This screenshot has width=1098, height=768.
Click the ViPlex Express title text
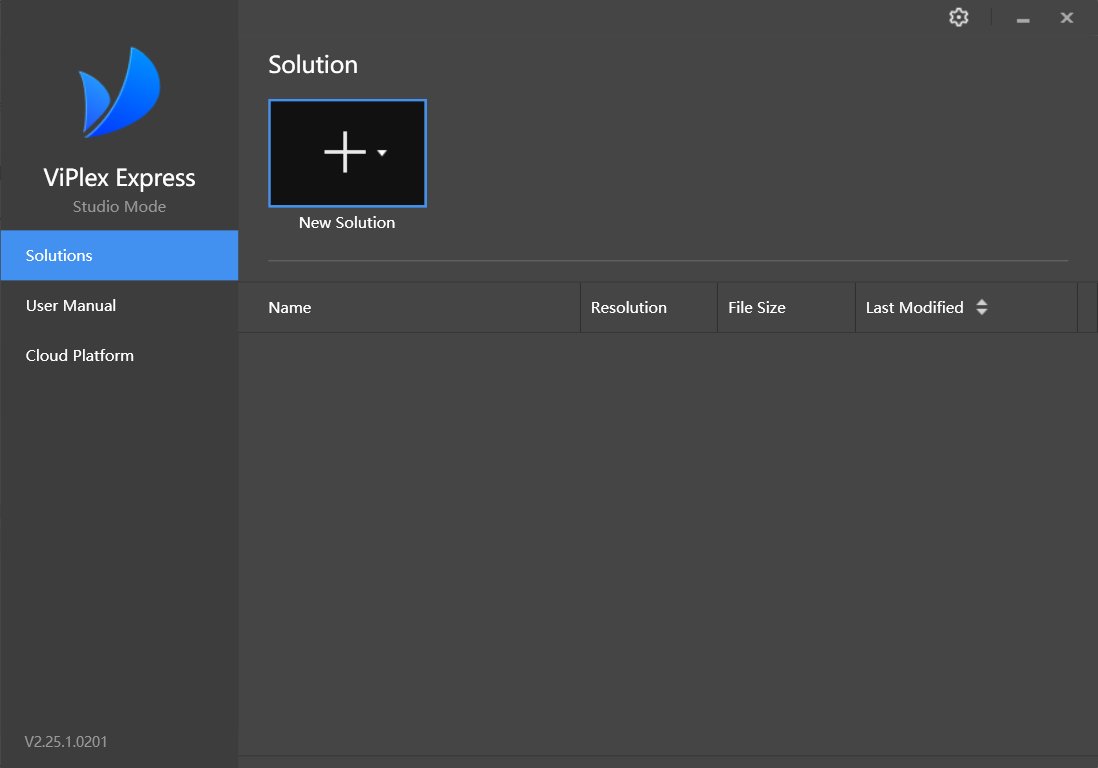click(119, 178)
